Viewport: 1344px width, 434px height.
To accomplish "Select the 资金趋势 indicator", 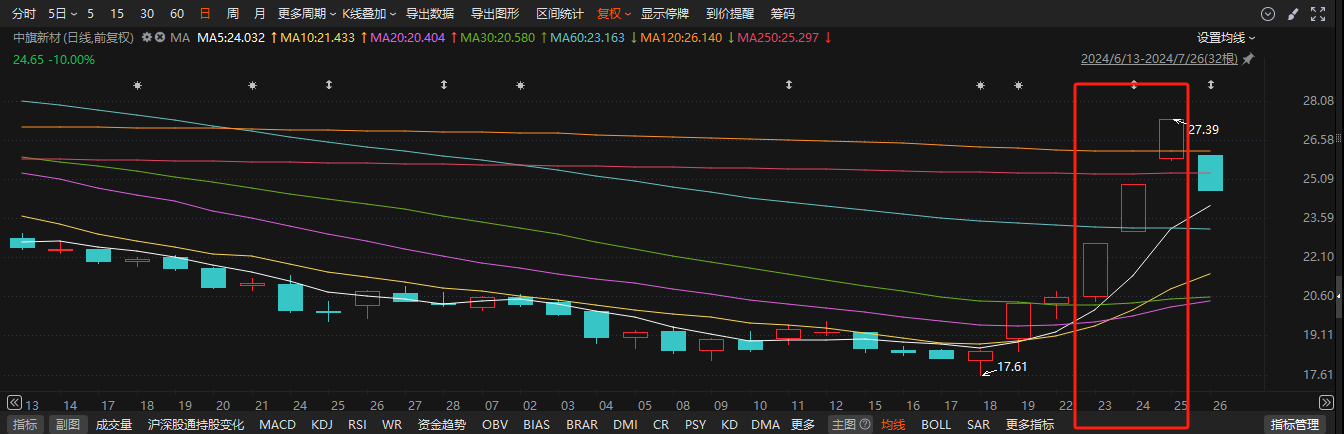I will coord(442,424).
